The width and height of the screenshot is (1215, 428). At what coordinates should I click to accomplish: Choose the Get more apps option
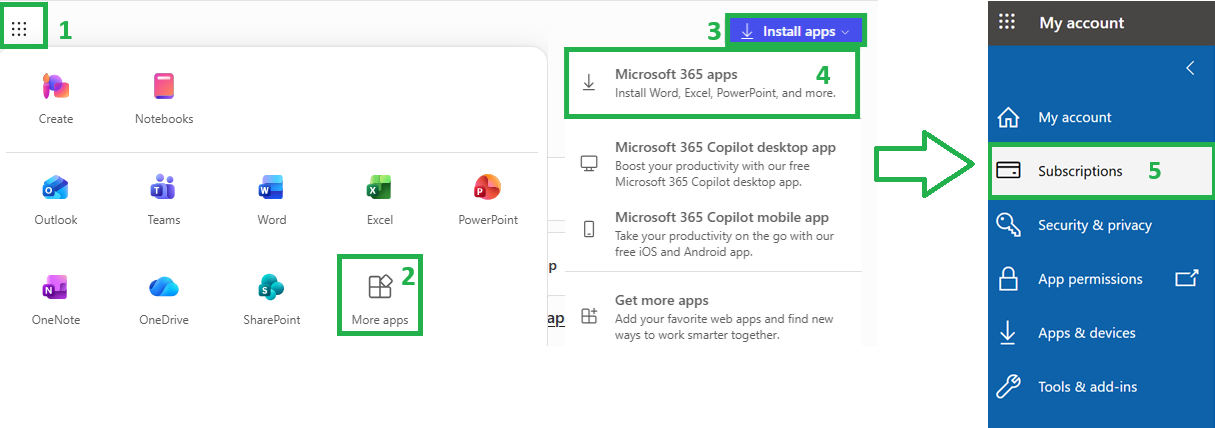tap(714, 316)
